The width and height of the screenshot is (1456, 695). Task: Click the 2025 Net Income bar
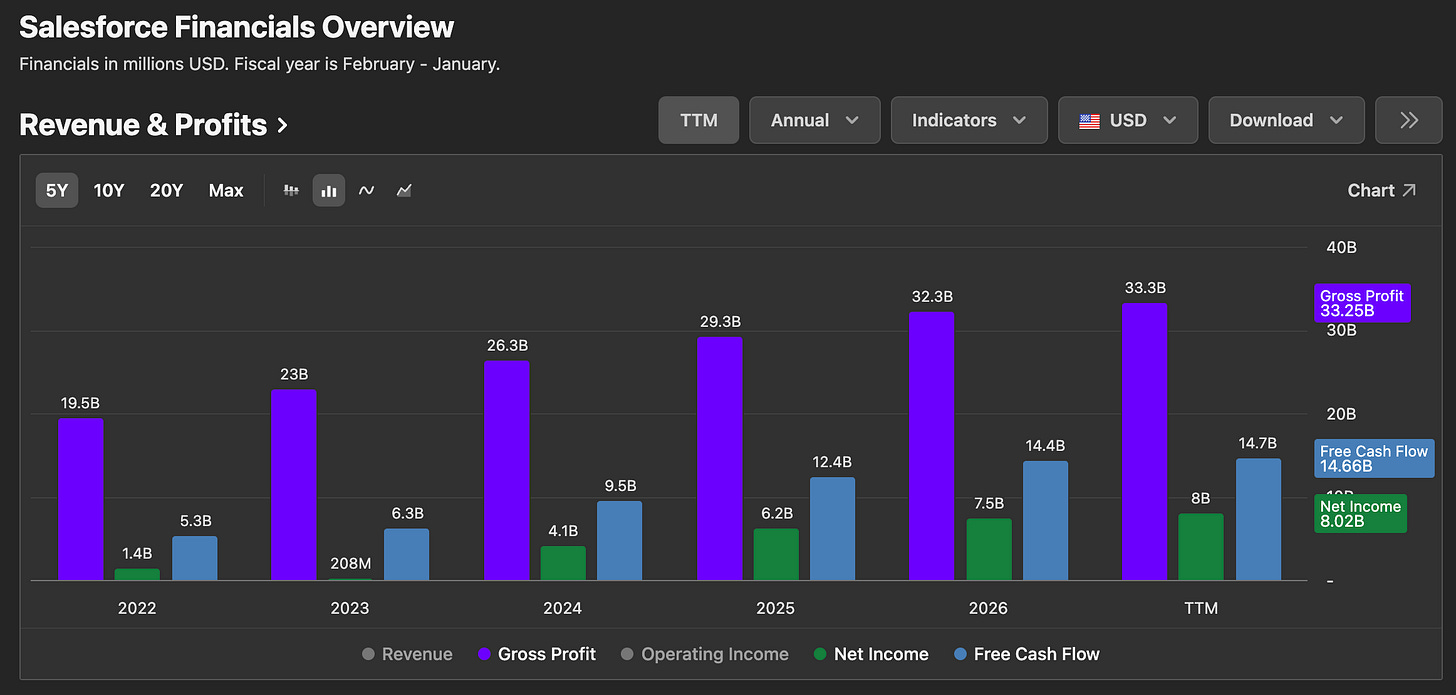(776, 554)
